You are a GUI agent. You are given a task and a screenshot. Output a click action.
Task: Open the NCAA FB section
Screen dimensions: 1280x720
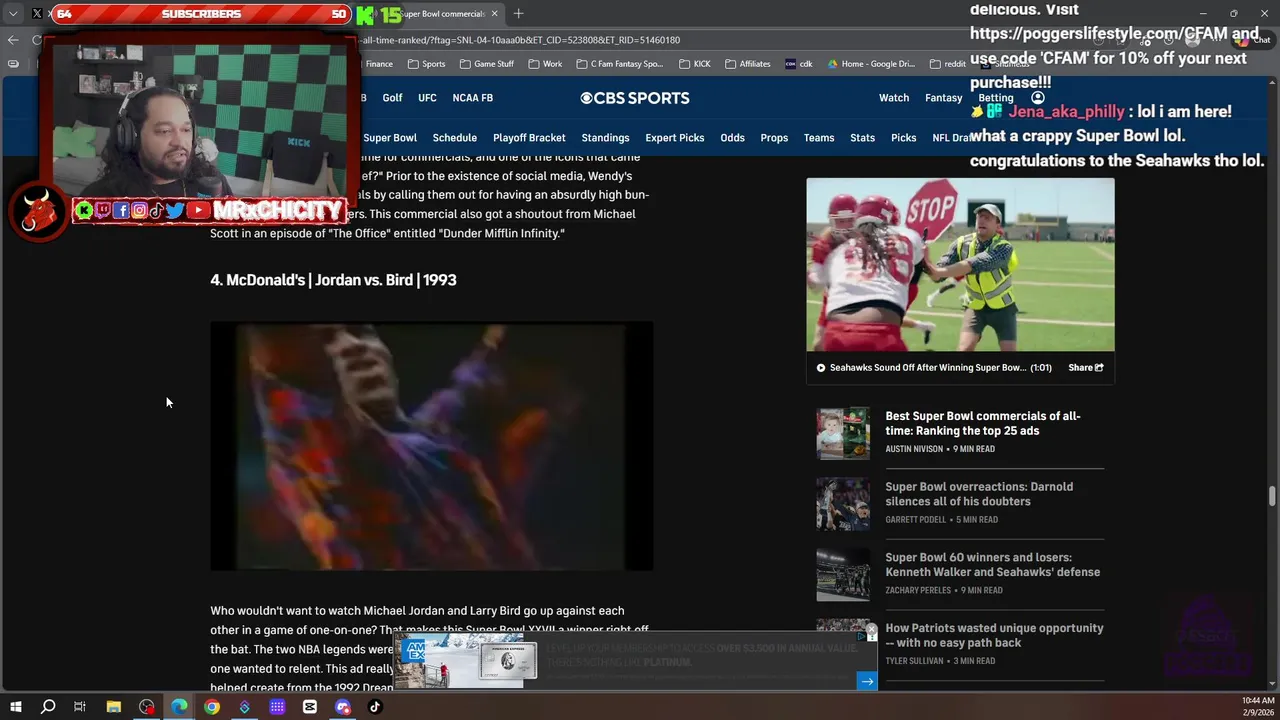[x=472, y=98]
